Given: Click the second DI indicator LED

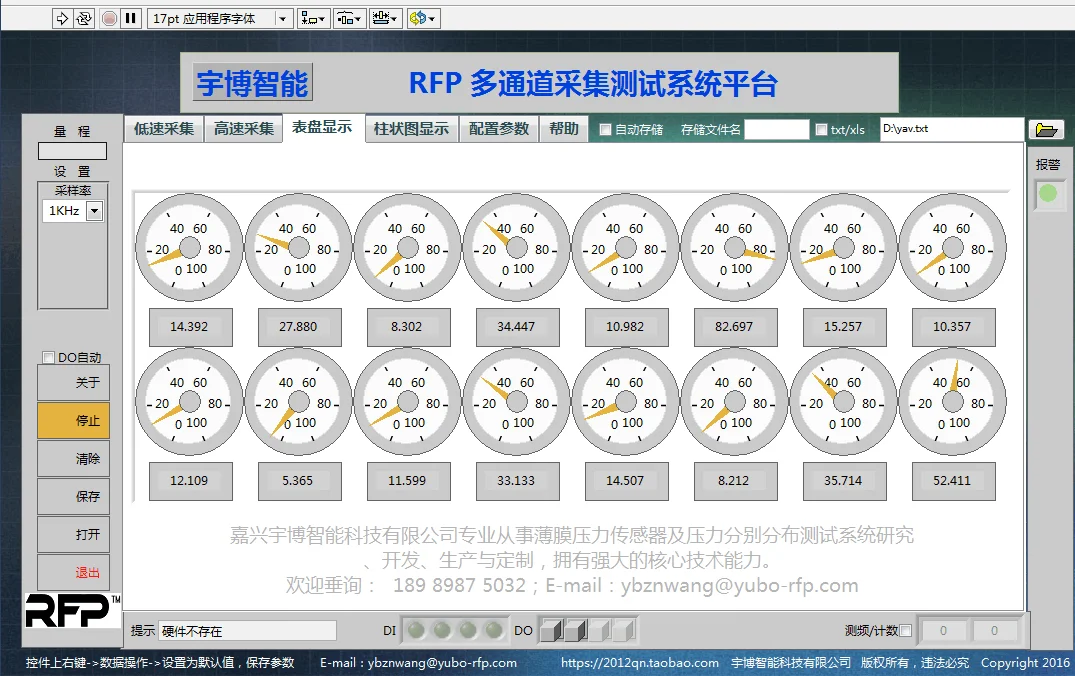Looking at the screenshot, I should [x=442, y=630].
